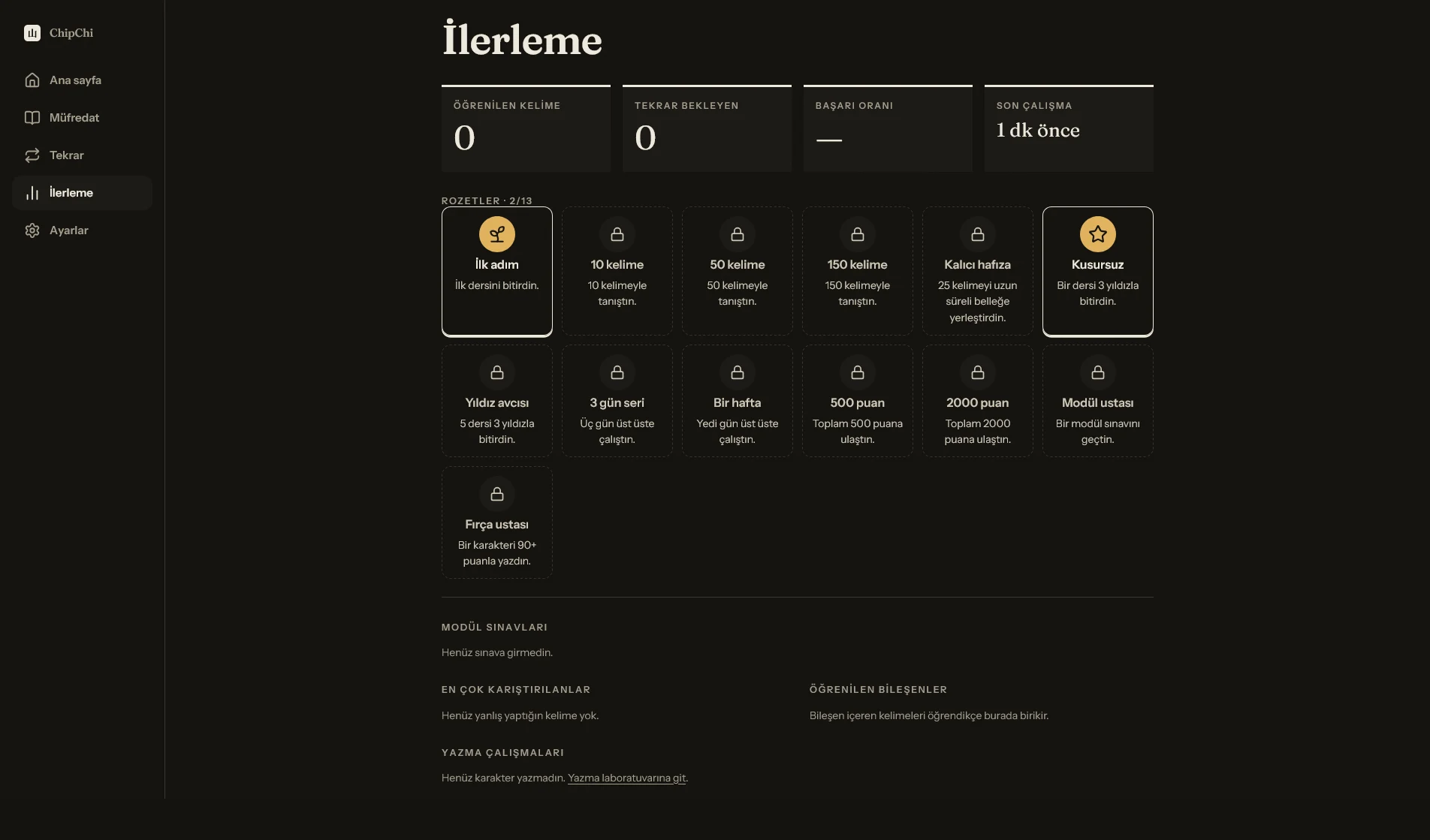Click the Bir hafta badge card
Image resolution: width=1430 pixels, height=840 pixels.
pos(738,401)
